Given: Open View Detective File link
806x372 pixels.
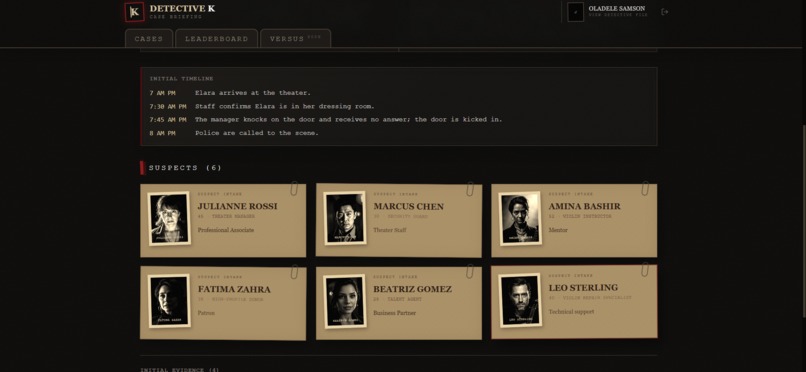Looking at the screenshot, I should tap(618, 15).
